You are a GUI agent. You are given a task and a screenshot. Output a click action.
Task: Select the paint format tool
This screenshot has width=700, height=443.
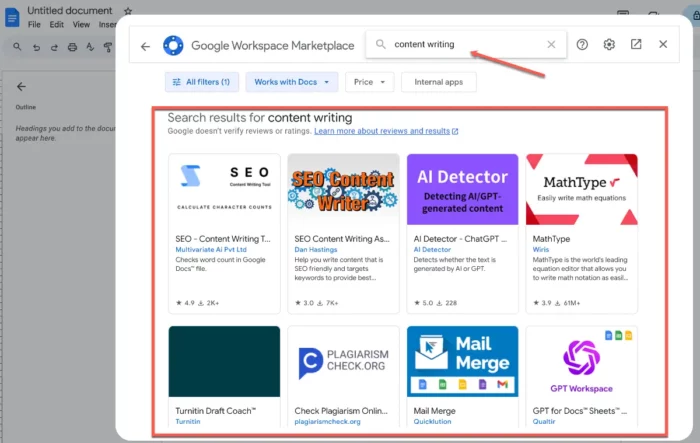click(x=108, y=47)
